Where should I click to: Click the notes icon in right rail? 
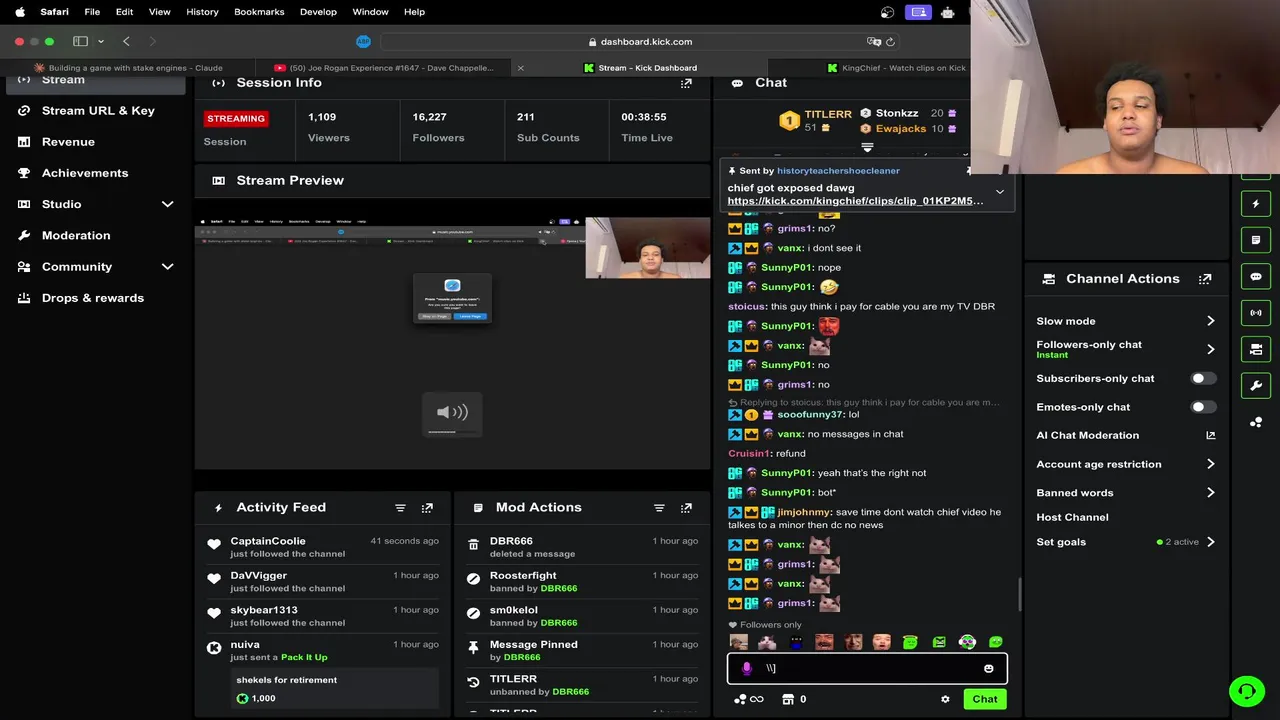tap(1256, 240)
